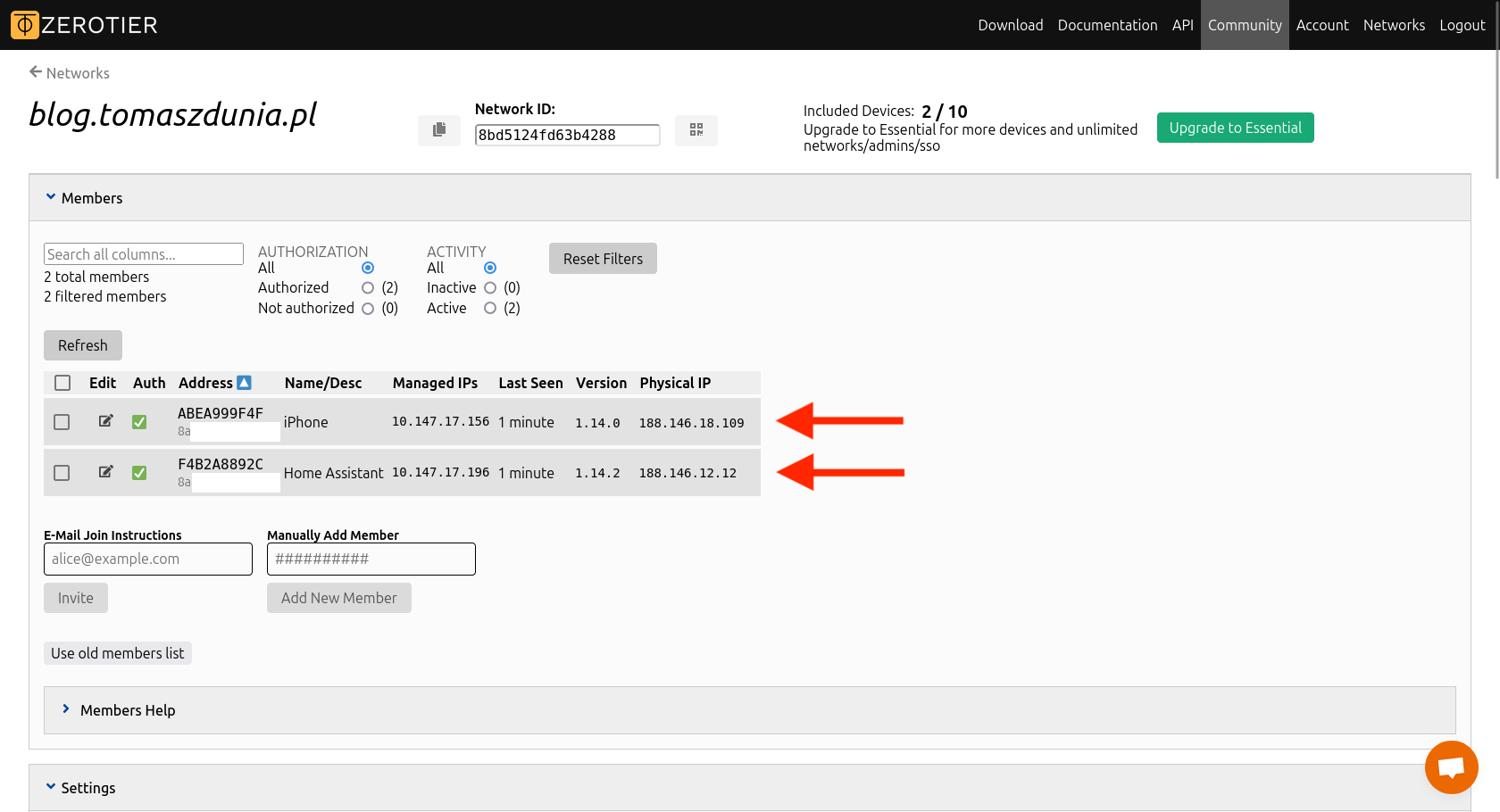Expand the Members Help panel
Image resolution: width=1500 pixels, height=812 pixels.
pyautogui.click(x=66, y=709)
